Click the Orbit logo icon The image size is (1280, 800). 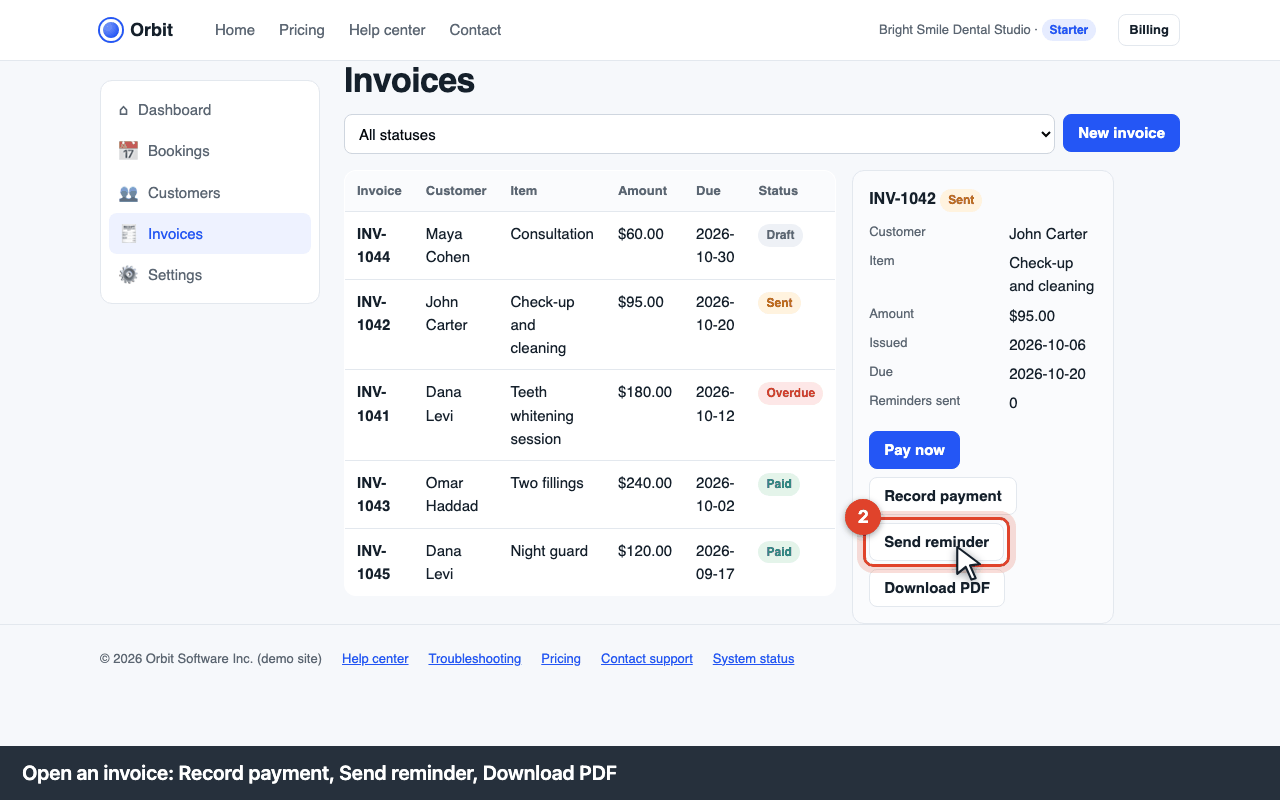click(111, 30)
